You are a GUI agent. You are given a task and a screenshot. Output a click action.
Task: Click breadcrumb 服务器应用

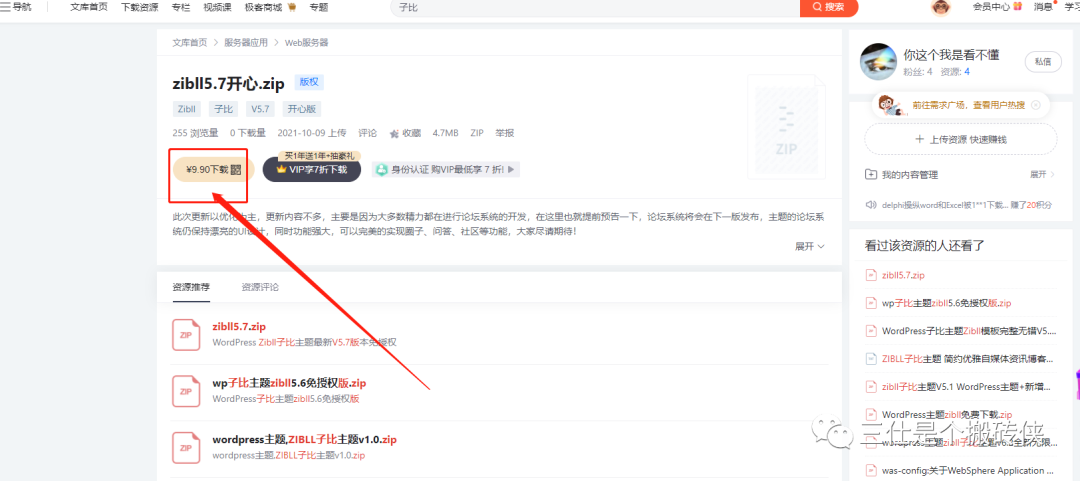click(x=246, y=43)
